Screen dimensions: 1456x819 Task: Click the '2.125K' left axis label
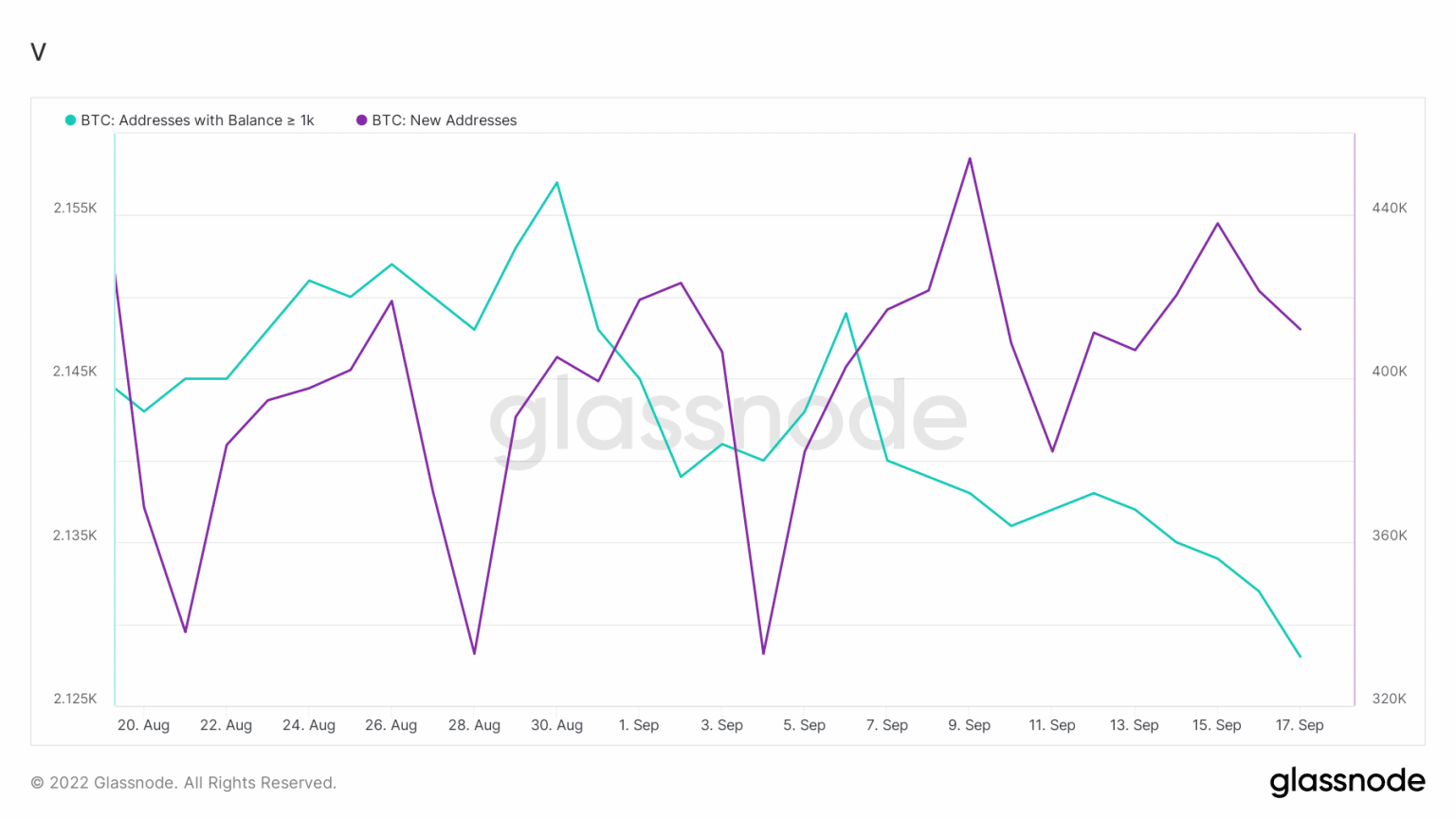point(75,699)
